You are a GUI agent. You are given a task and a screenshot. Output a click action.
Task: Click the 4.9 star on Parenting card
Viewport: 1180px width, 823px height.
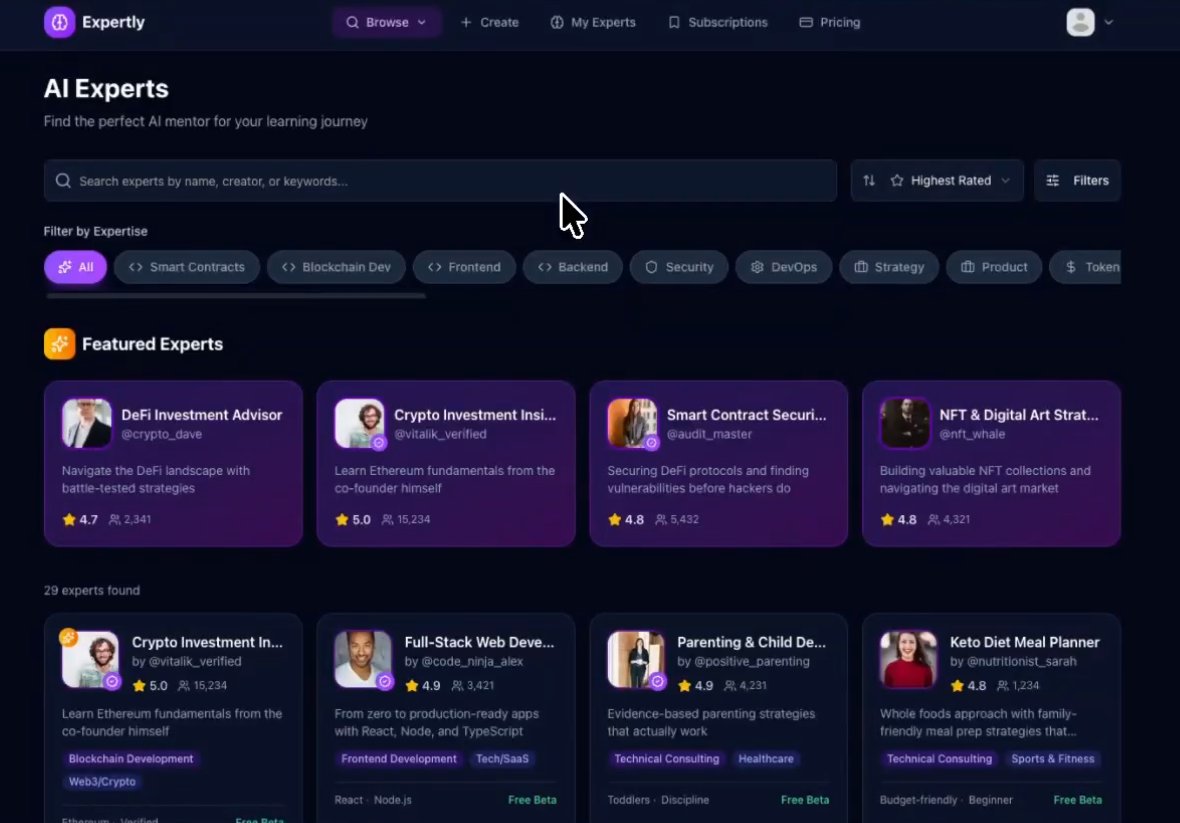(683, 685)
